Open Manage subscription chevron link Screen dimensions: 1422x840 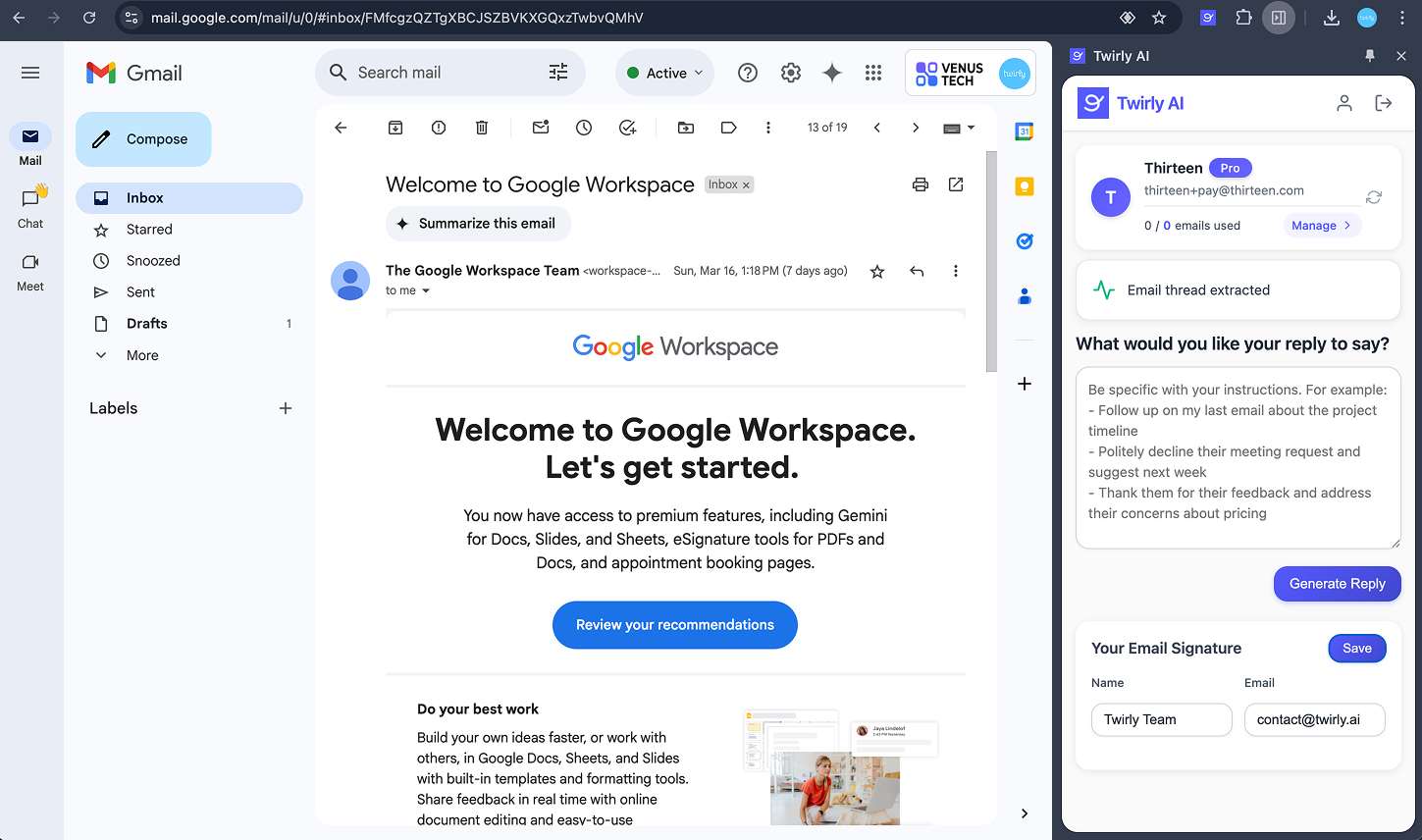1322,226
